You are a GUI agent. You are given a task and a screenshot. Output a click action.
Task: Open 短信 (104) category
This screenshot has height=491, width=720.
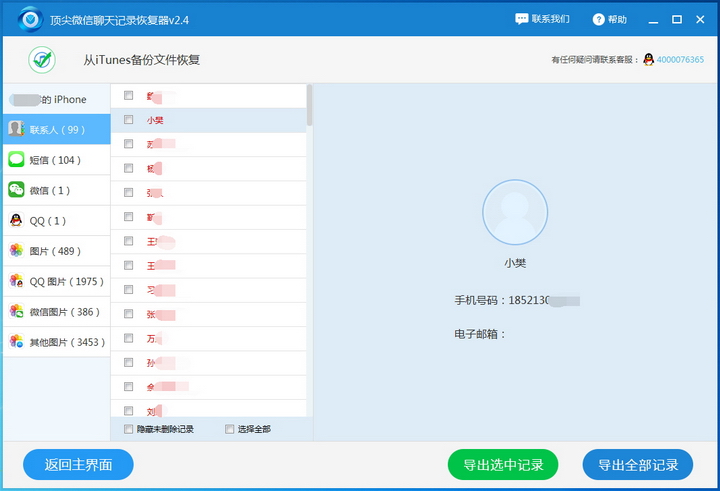(56, 159)
